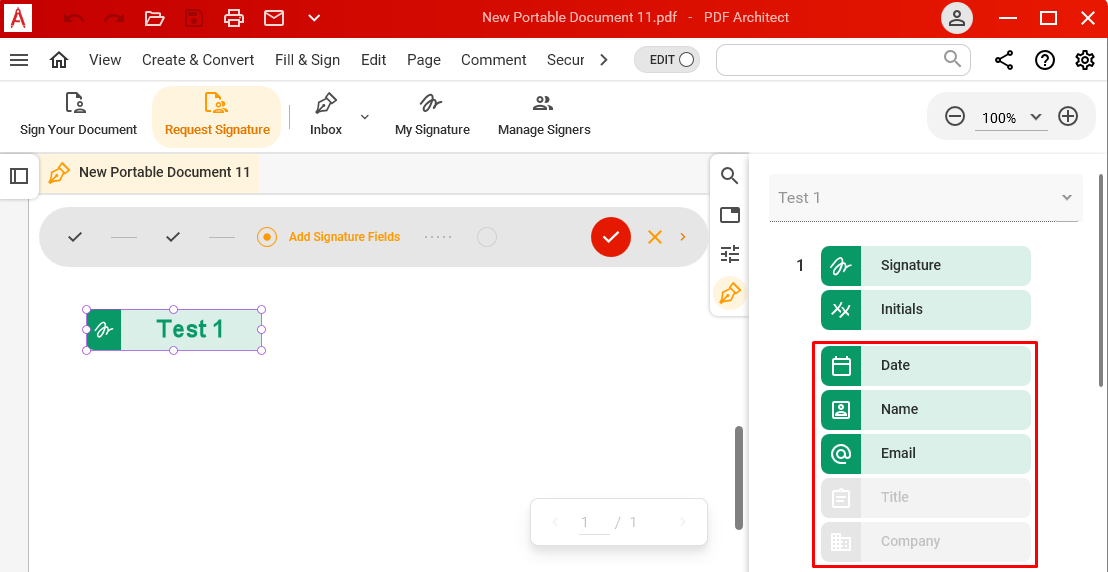Expand the Inbox dropdown arrow
The height and width of the screenshot is (572, 1108).
(365, 117)
